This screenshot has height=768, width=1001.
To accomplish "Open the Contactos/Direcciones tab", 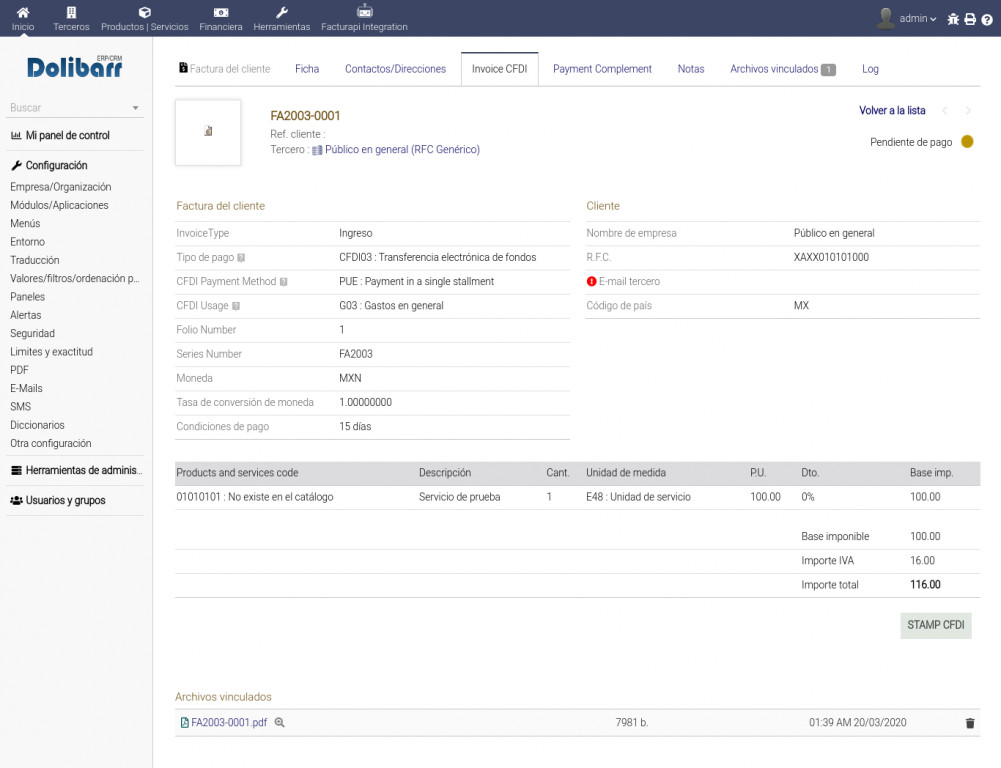I will [395, 69].
